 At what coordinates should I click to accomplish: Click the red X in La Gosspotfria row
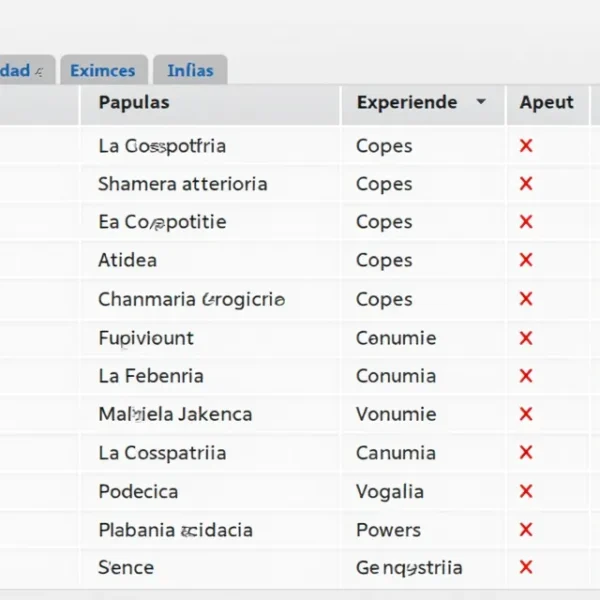click(526, 146)
